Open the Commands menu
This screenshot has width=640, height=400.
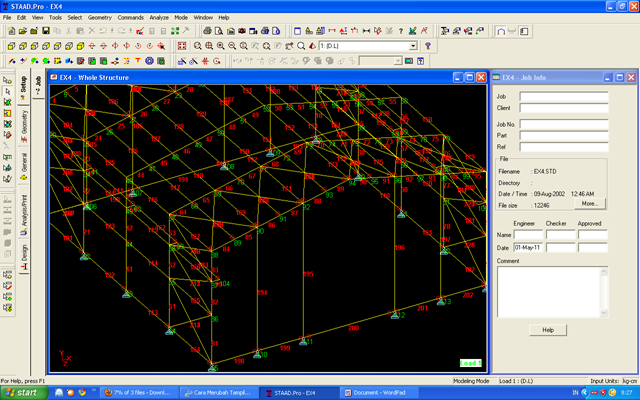(131, 18)
